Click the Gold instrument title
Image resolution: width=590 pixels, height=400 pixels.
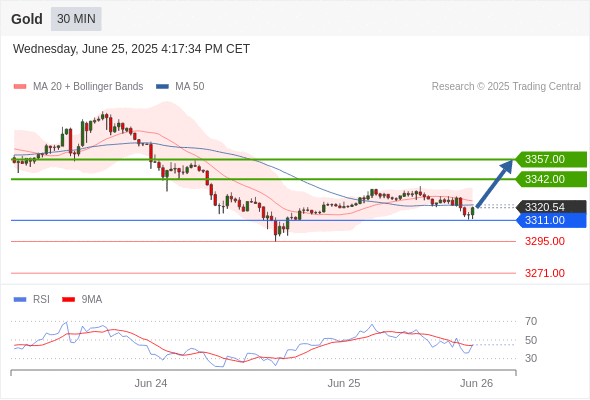(x=27, y=19)
